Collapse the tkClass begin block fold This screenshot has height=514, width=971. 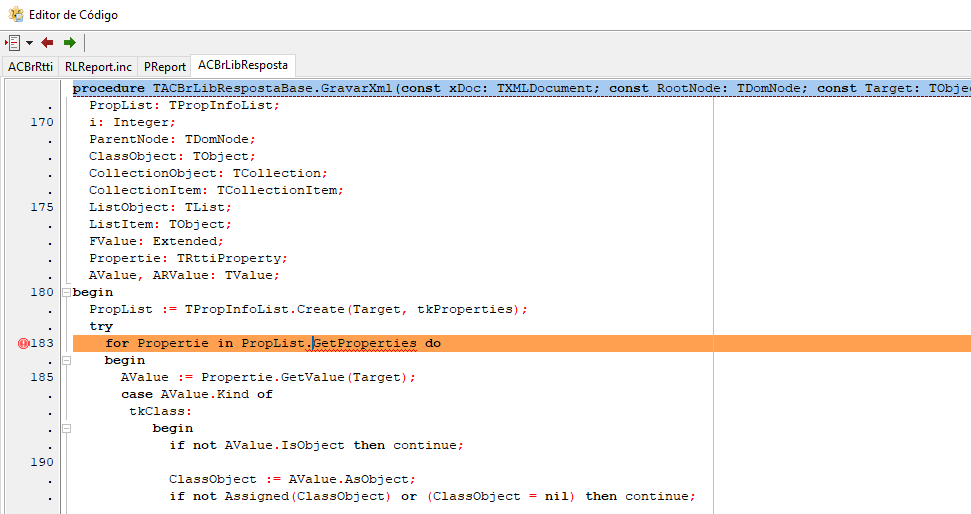(x=66, y=429)
